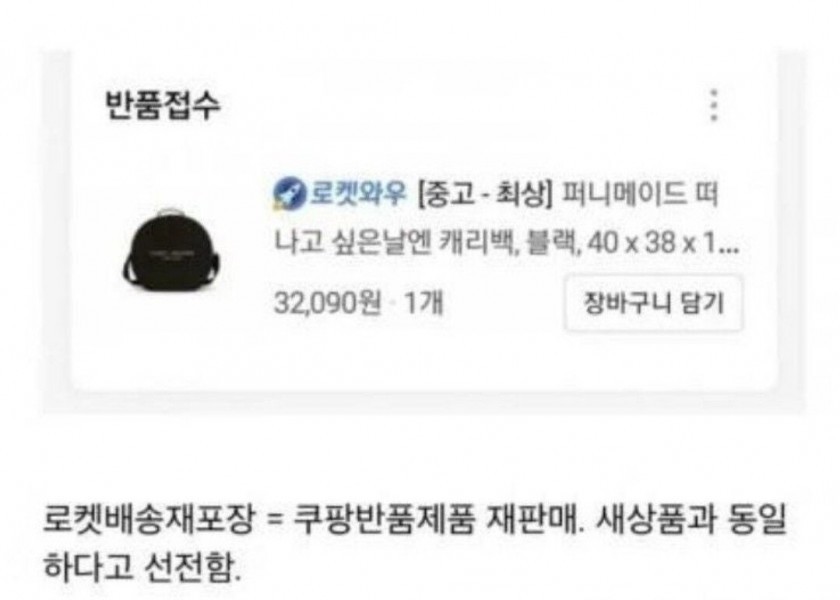
Task: Click the 새상품과 동일 caption phrase
Action: point(691,519)
